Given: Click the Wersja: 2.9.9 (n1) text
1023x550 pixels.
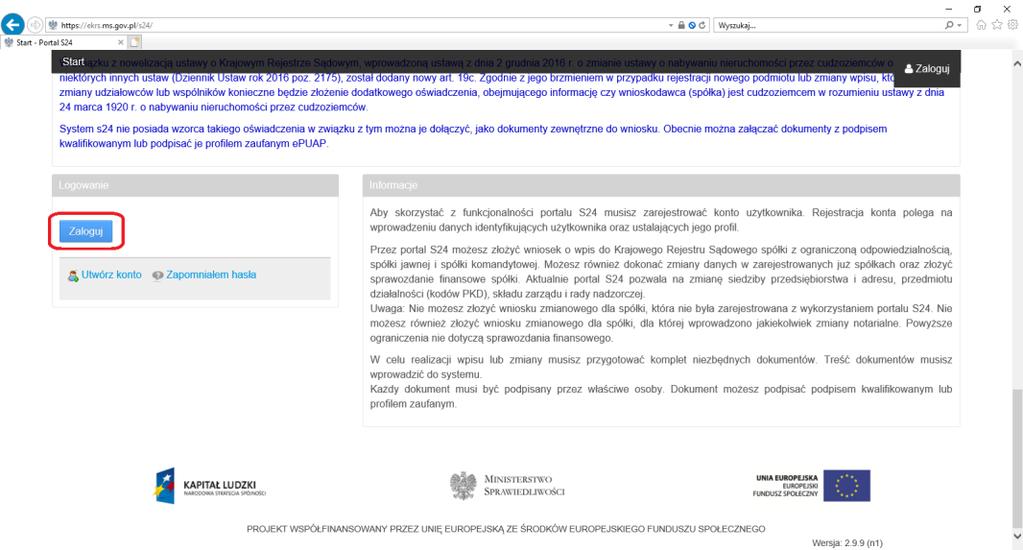Looking at the screenshot, I should pyautogui.click(x=847, y=543).
